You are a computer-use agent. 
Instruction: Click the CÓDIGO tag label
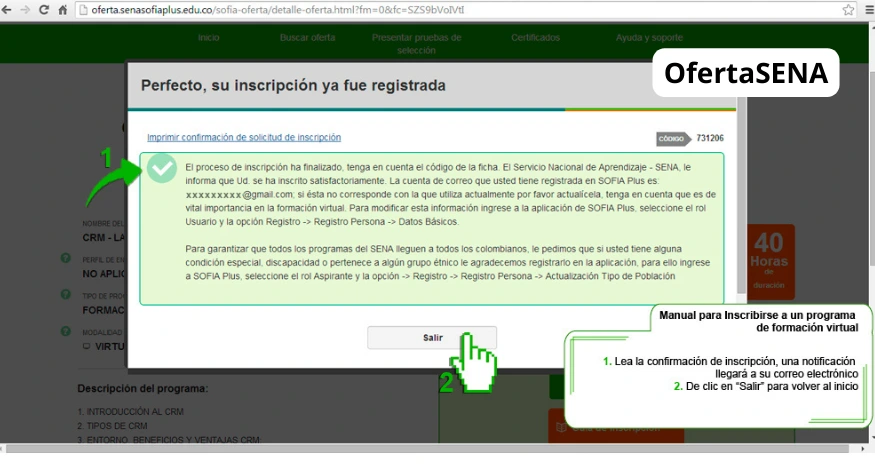[672, 138]
